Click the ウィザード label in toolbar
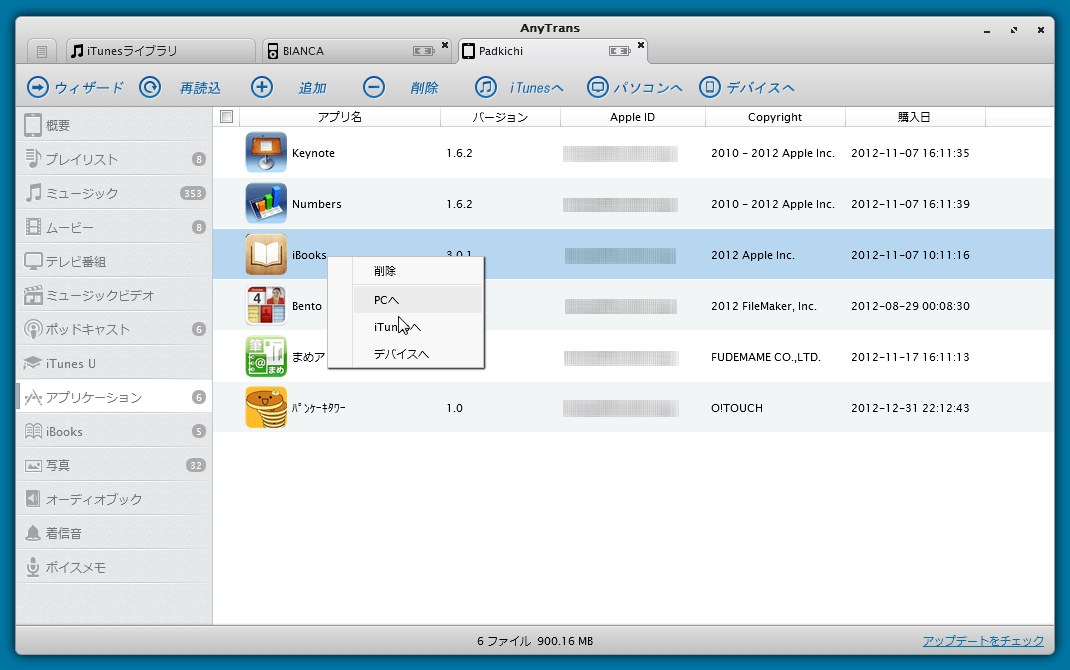This screenshot has width=1070, height=670. click(89, 87)
